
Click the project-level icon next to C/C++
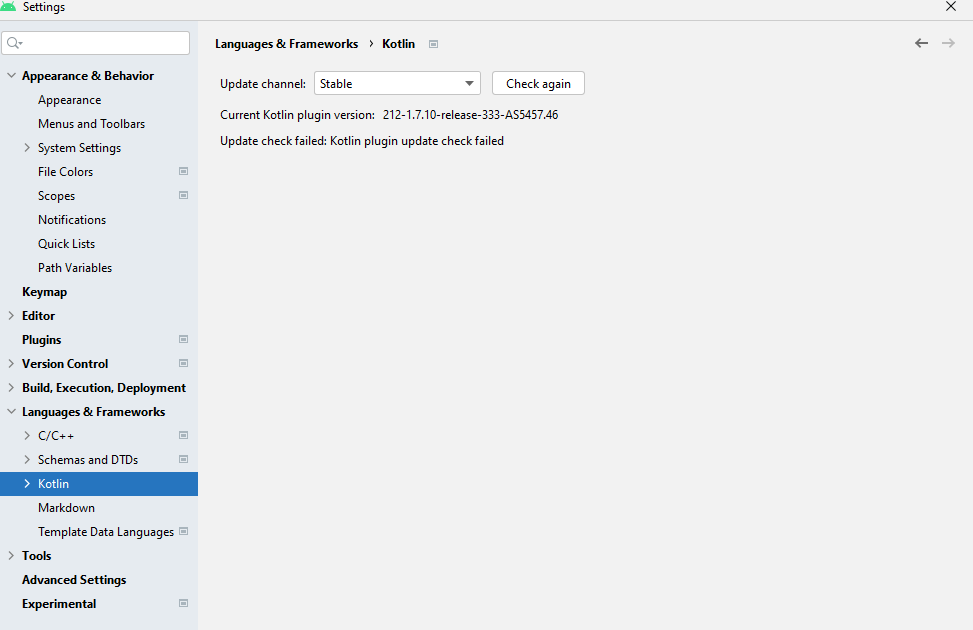[x=184, y=435]
